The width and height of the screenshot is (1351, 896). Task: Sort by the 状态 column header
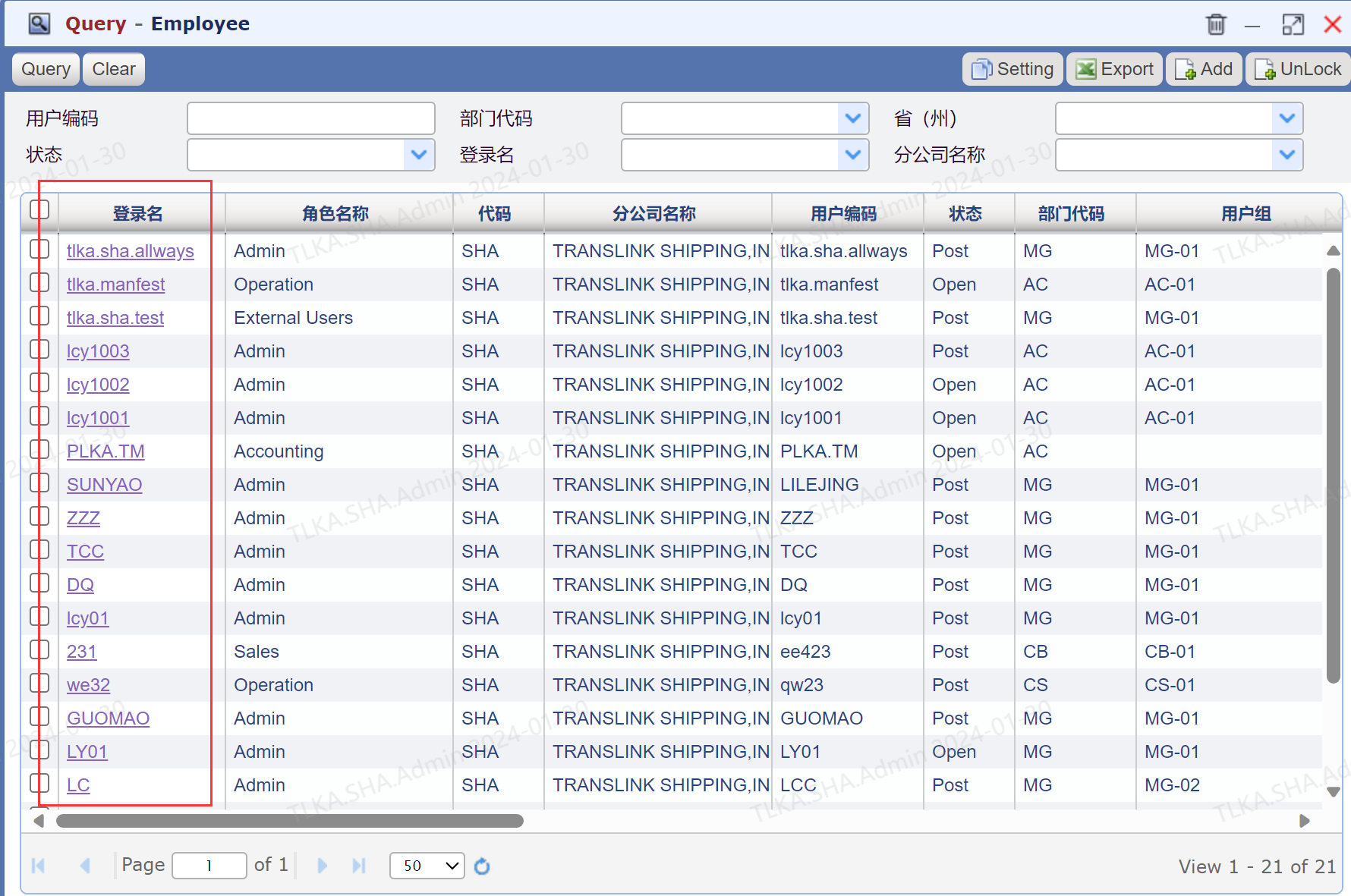(x=965, y=214)
